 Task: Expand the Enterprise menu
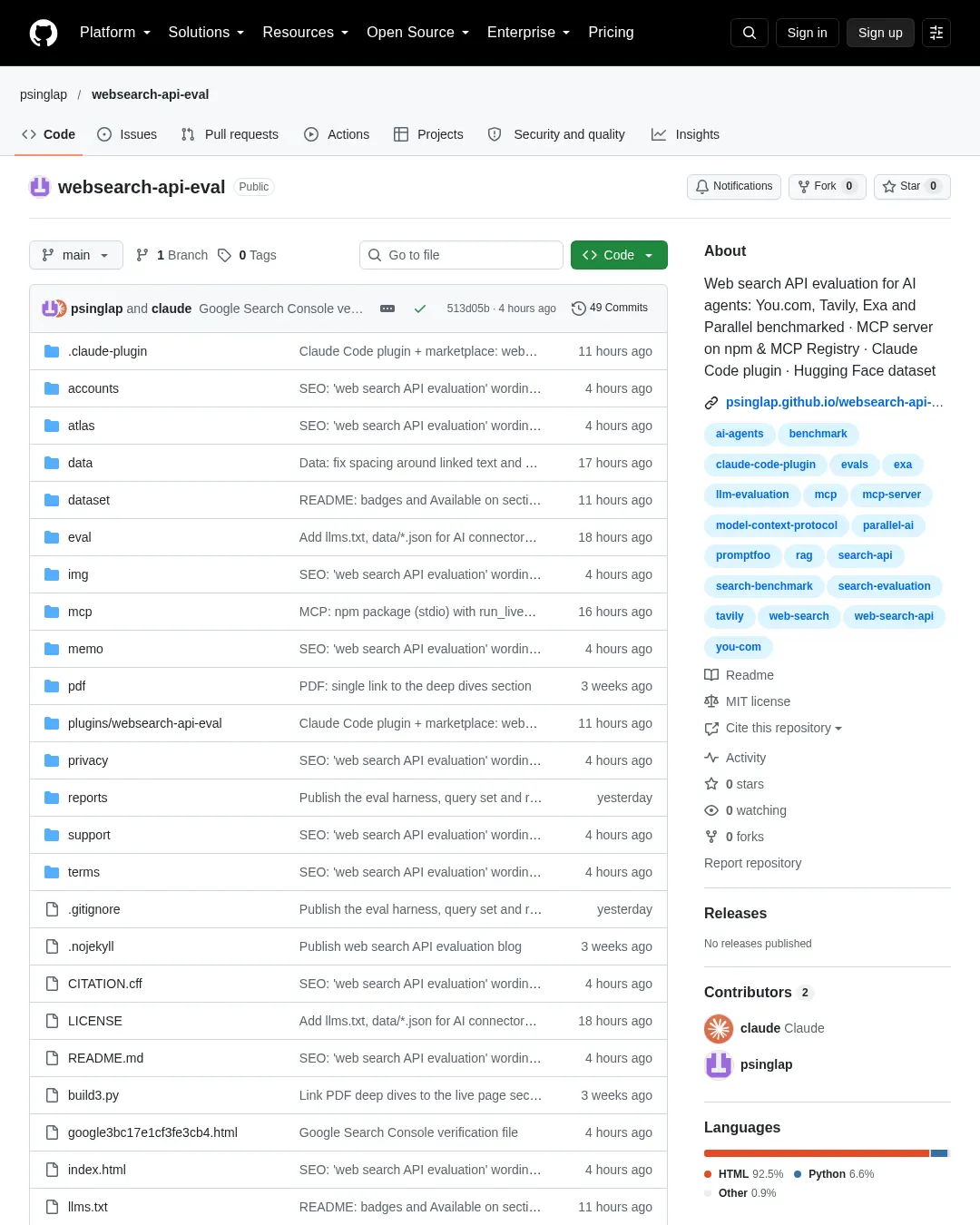tap(529, 33)
